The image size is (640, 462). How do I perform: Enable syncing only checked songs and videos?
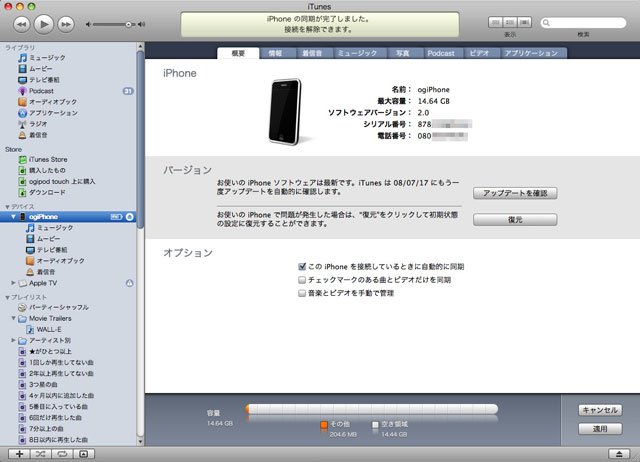point(302,280)
